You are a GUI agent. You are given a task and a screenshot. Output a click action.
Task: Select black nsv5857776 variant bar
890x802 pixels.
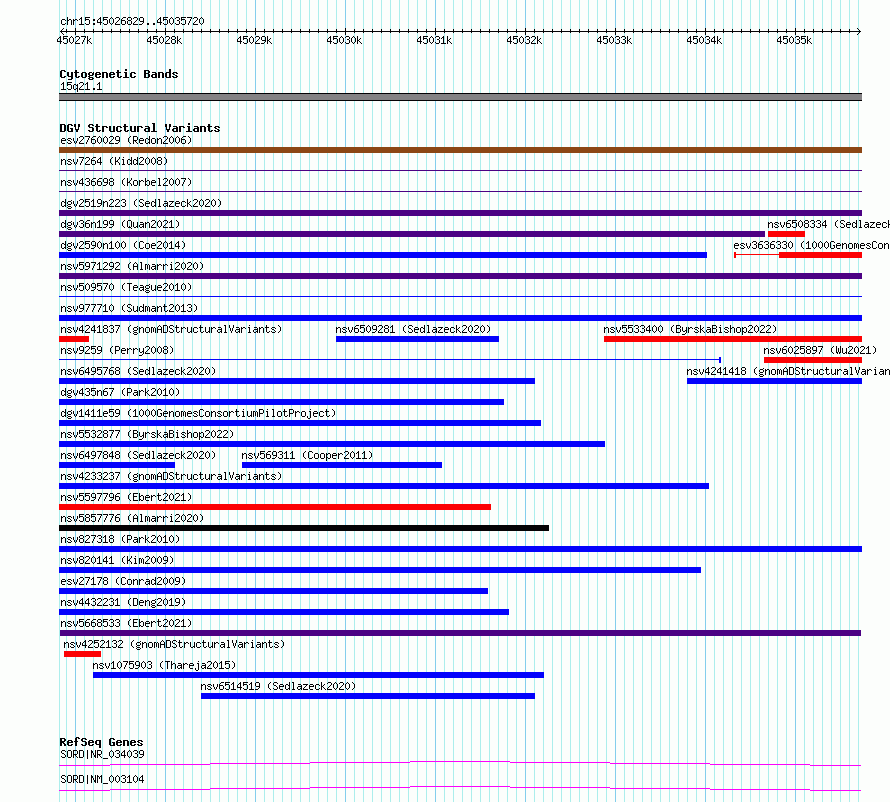[x=304, y=528]
